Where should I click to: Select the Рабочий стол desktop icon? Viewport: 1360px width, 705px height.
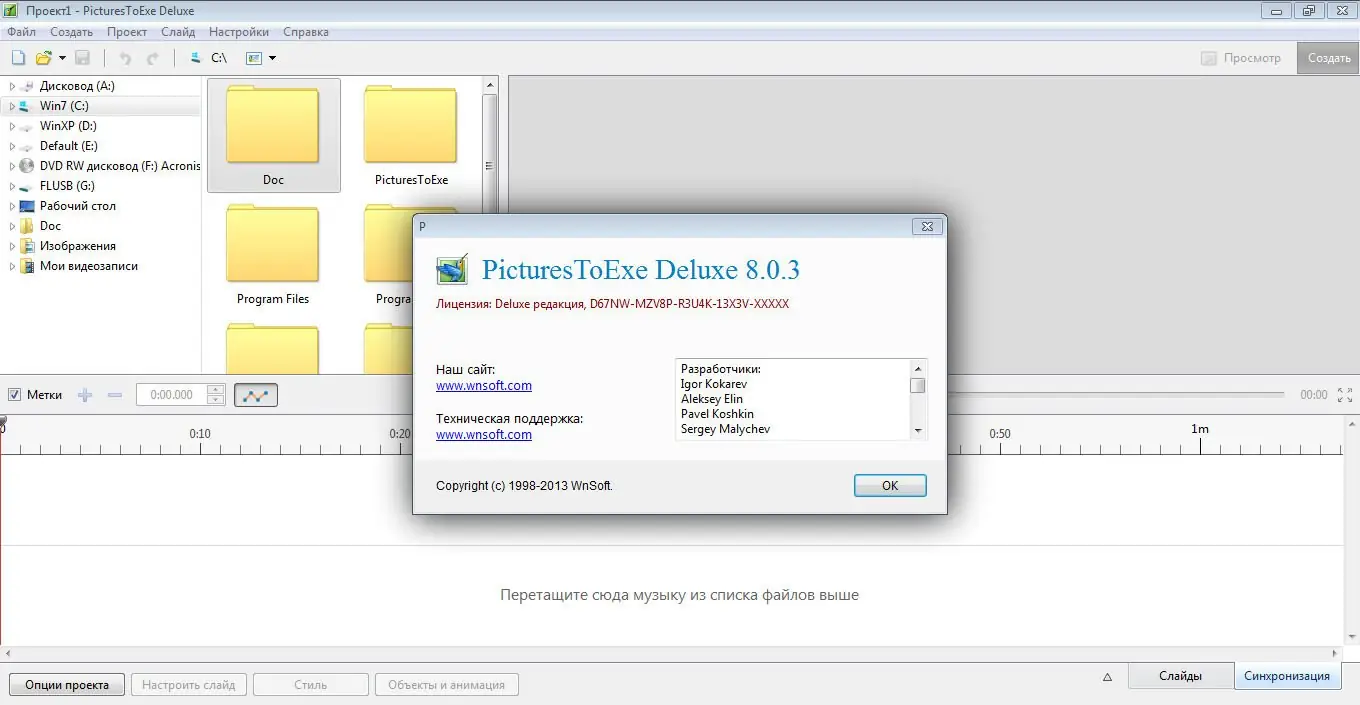pyautogui.click(x=27, y=206)
